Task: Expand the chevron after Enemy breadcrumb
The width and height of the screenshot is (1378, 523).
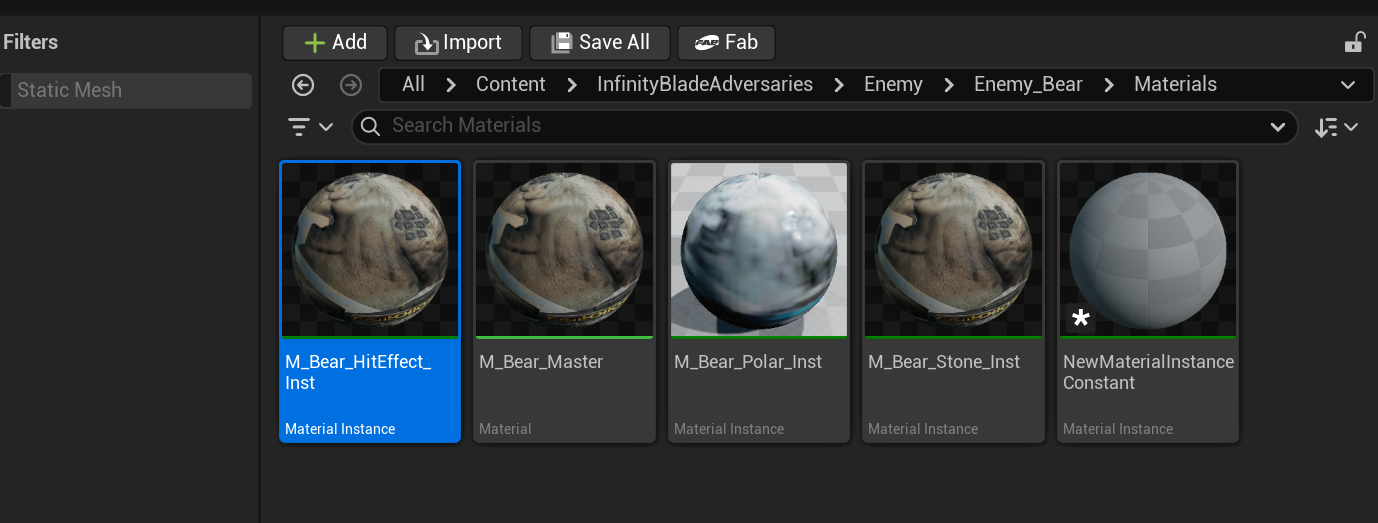Action: [x=949, y=85]
